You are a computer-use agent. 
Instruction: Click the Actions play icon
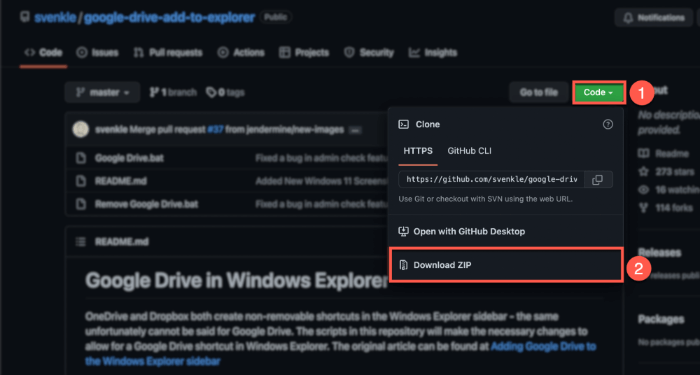point(223,53)
